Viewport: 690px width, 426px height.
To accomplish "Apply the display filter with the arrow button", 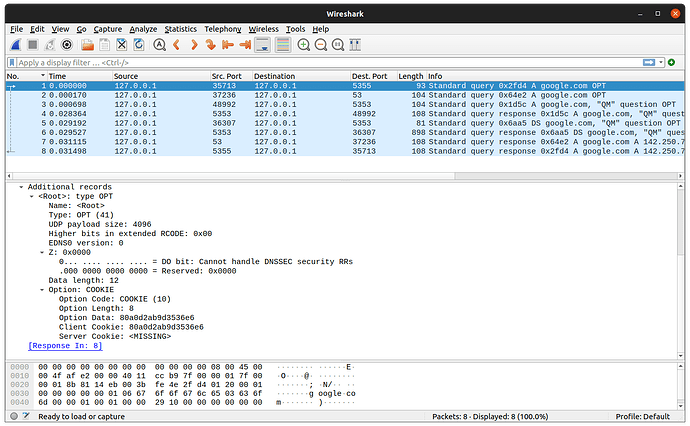I will [x=649, y=62].
